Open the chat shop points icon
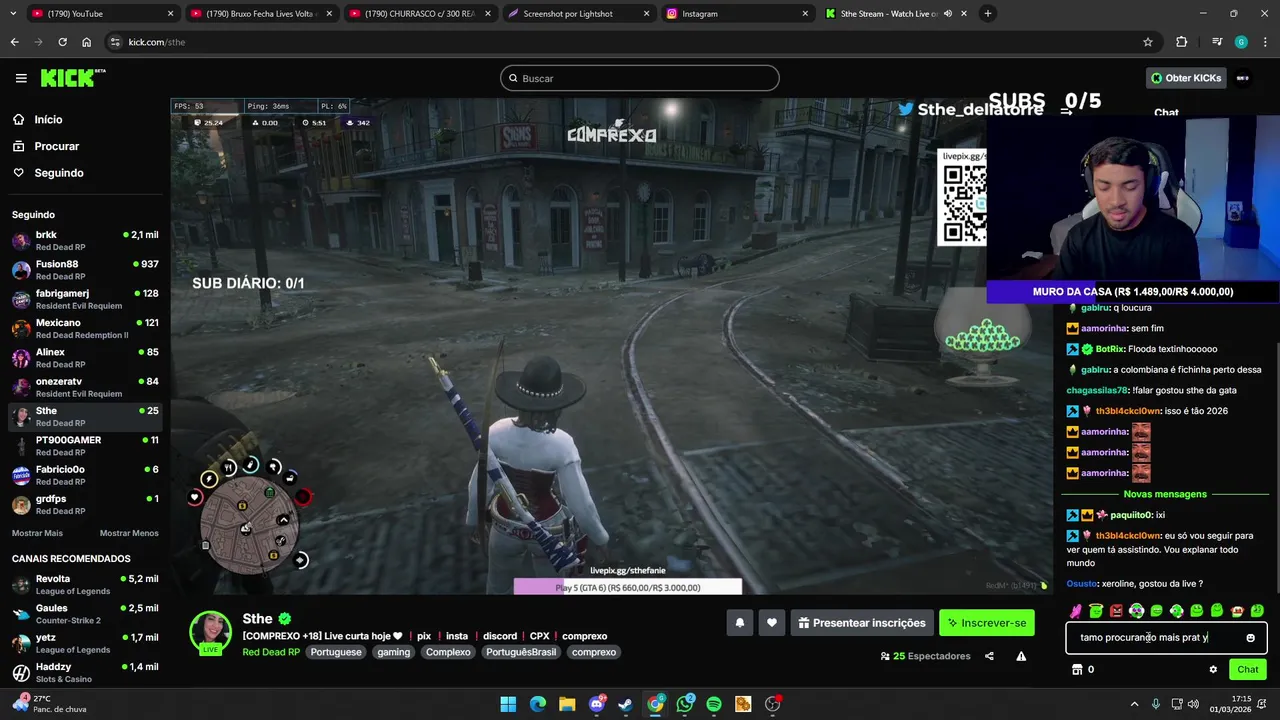The height and width of the screenshot is (720, 1280). tap(1075, 669)
